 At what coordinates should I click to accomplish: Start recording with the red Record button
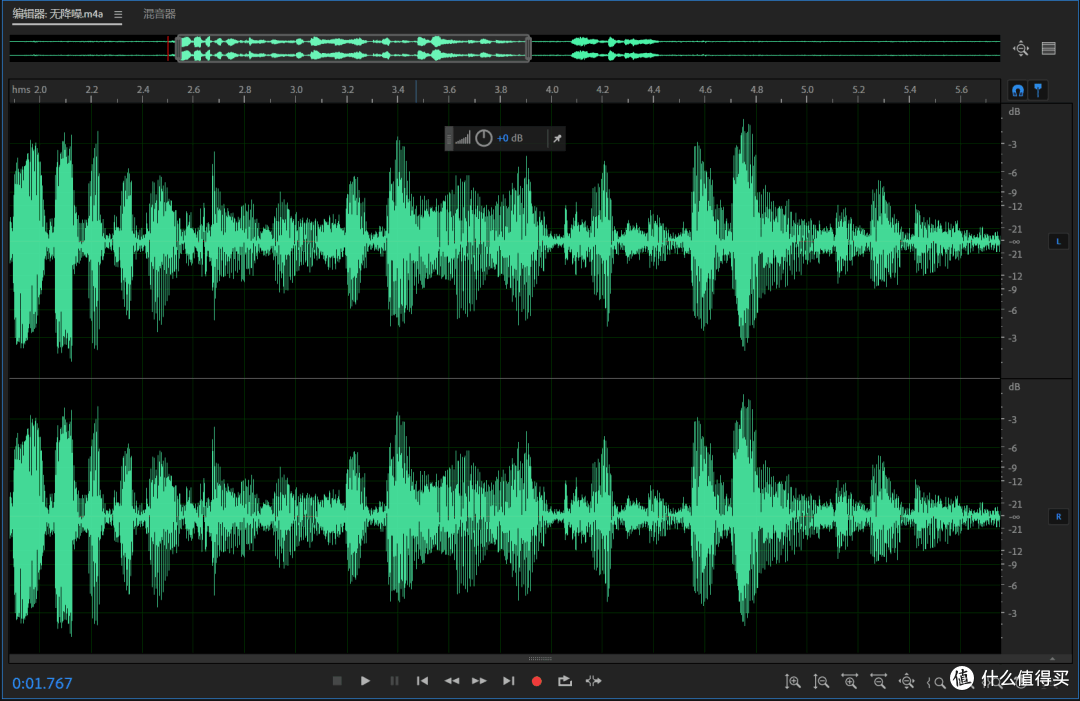tap(537, 681)
